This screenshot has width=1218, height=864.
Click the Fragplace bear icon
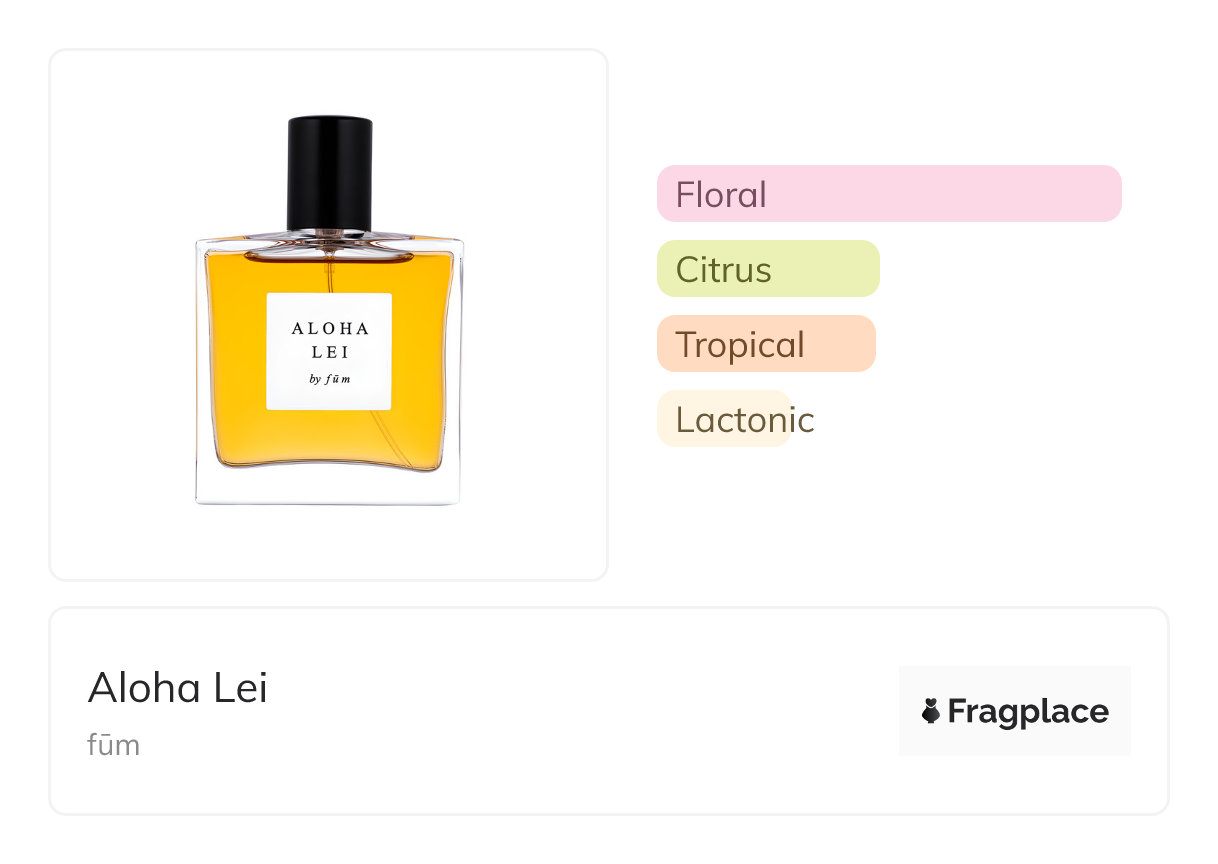(931, 712)
